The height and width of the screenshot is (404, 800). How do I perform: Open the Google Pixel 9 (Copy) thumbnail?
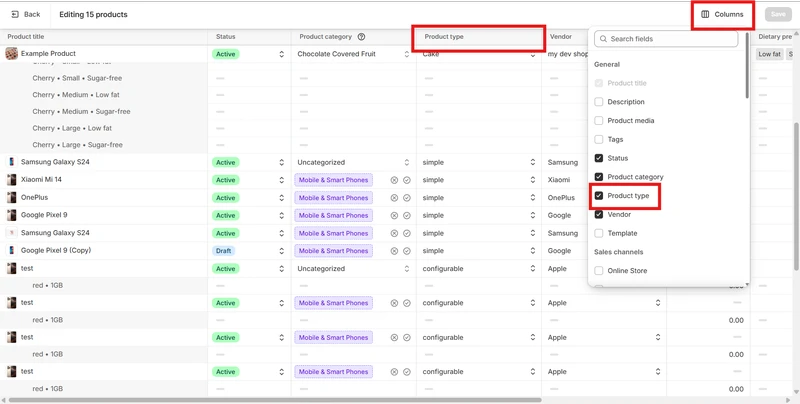tap(11, 250)
